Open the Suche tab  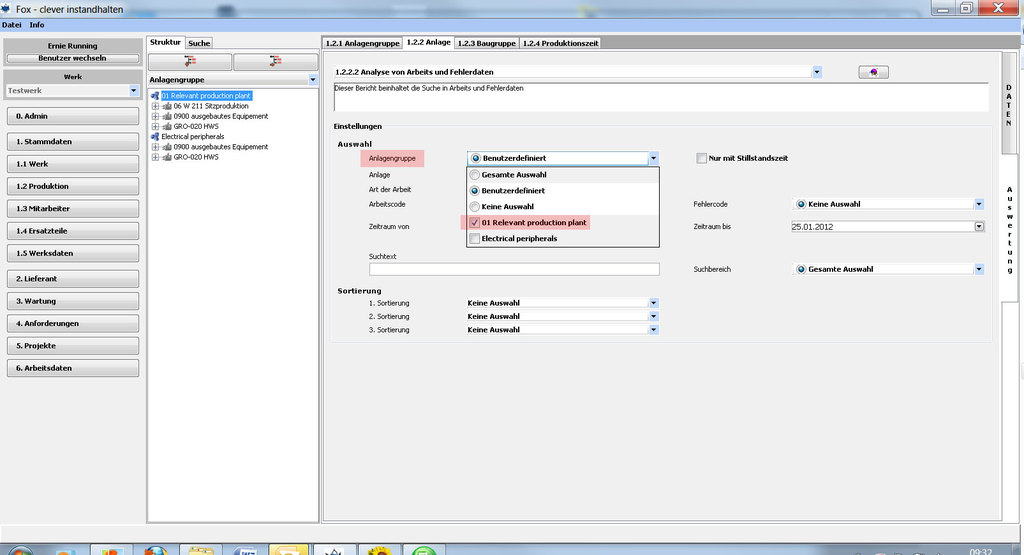pyautogui.click(x=199, y=43)
